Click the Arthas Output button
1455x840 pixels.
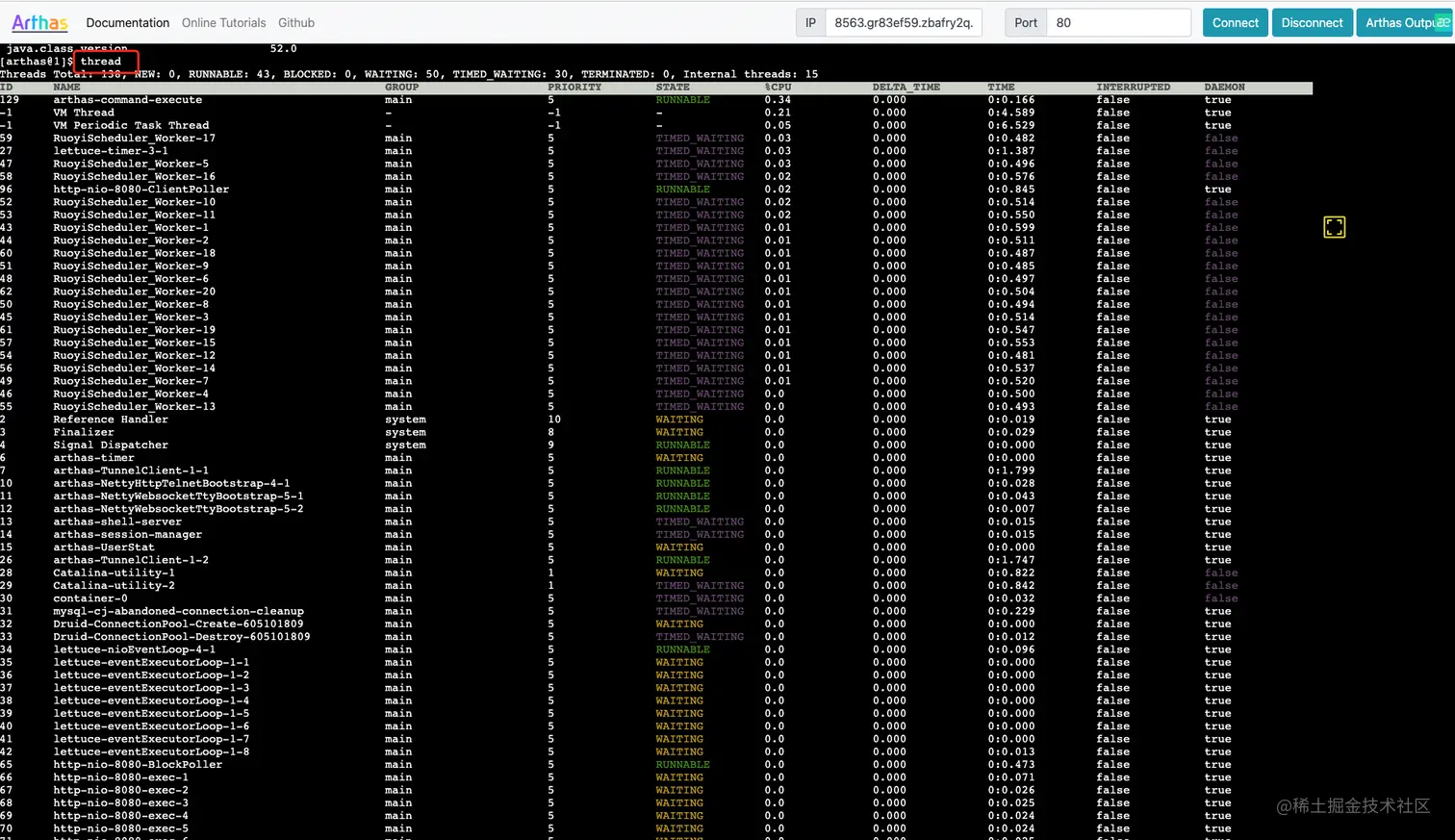1403,23
